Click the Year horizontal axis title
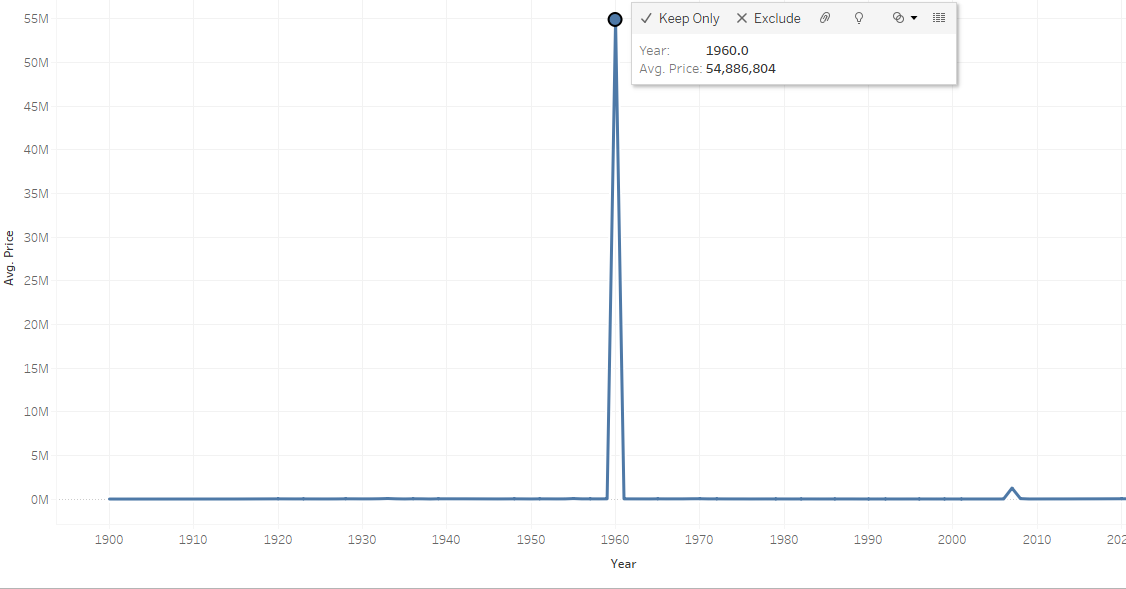This screenshot has width=1126, height=589. 623,564
